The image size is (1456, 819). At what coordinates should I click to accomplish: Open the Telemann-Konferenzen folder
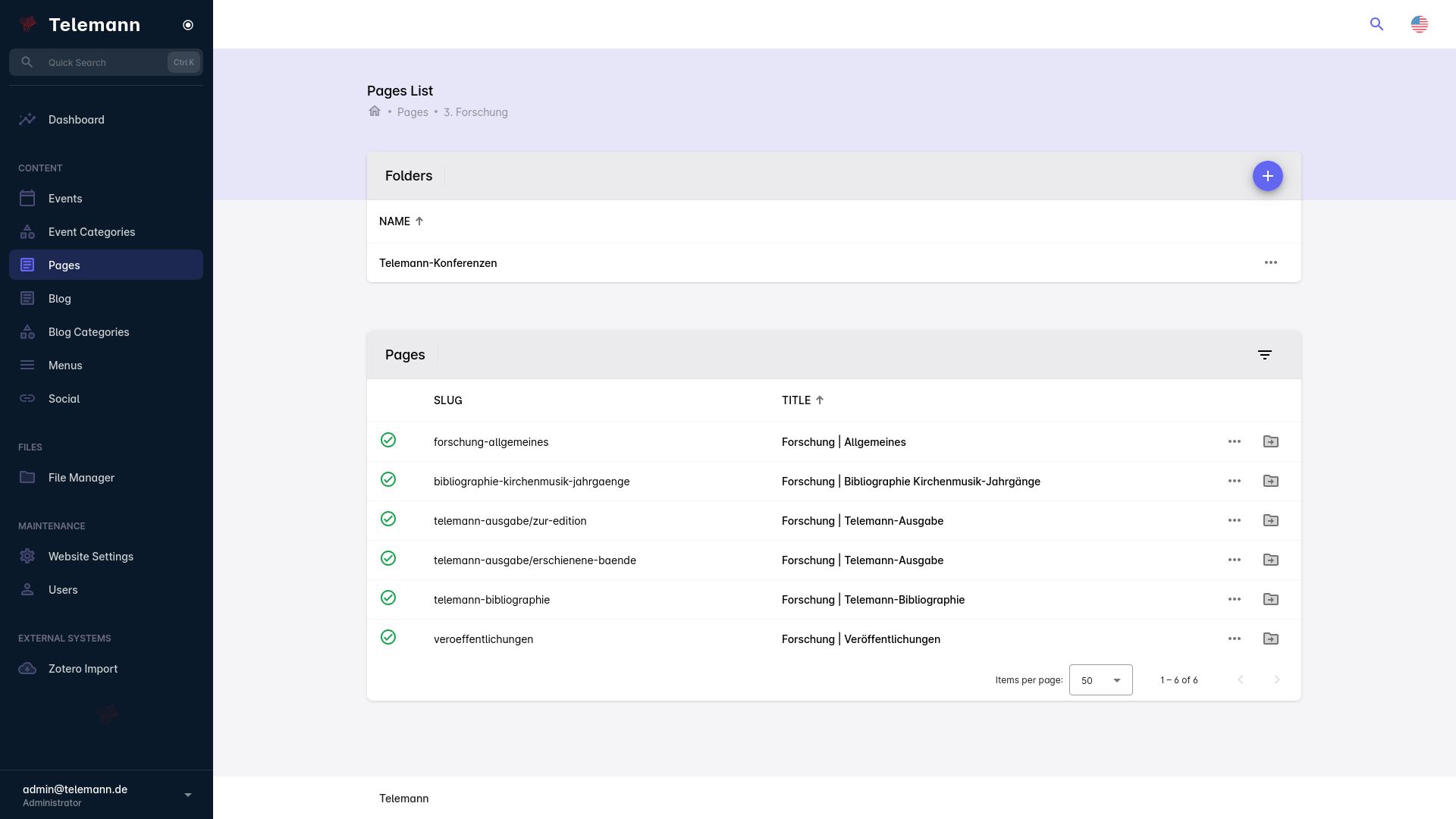point(438,263)
